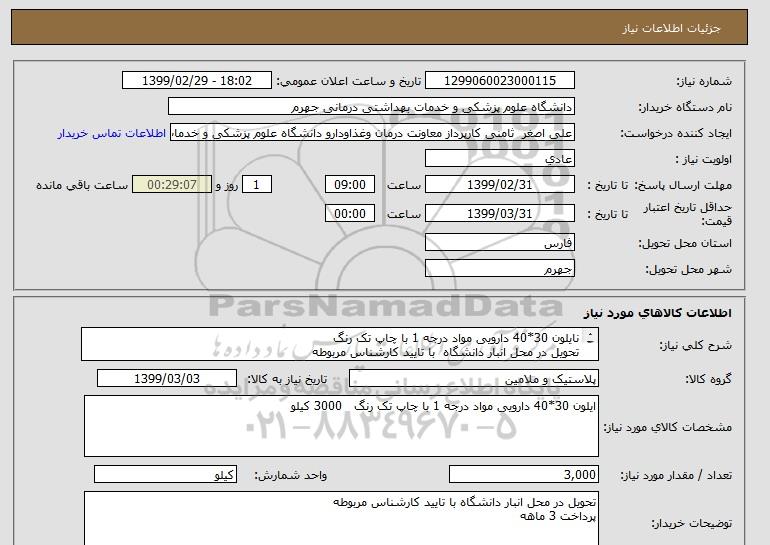This screenshot has height=545, width=770.
Task: Click the unit of measure field کیلو
Action: 165,474
